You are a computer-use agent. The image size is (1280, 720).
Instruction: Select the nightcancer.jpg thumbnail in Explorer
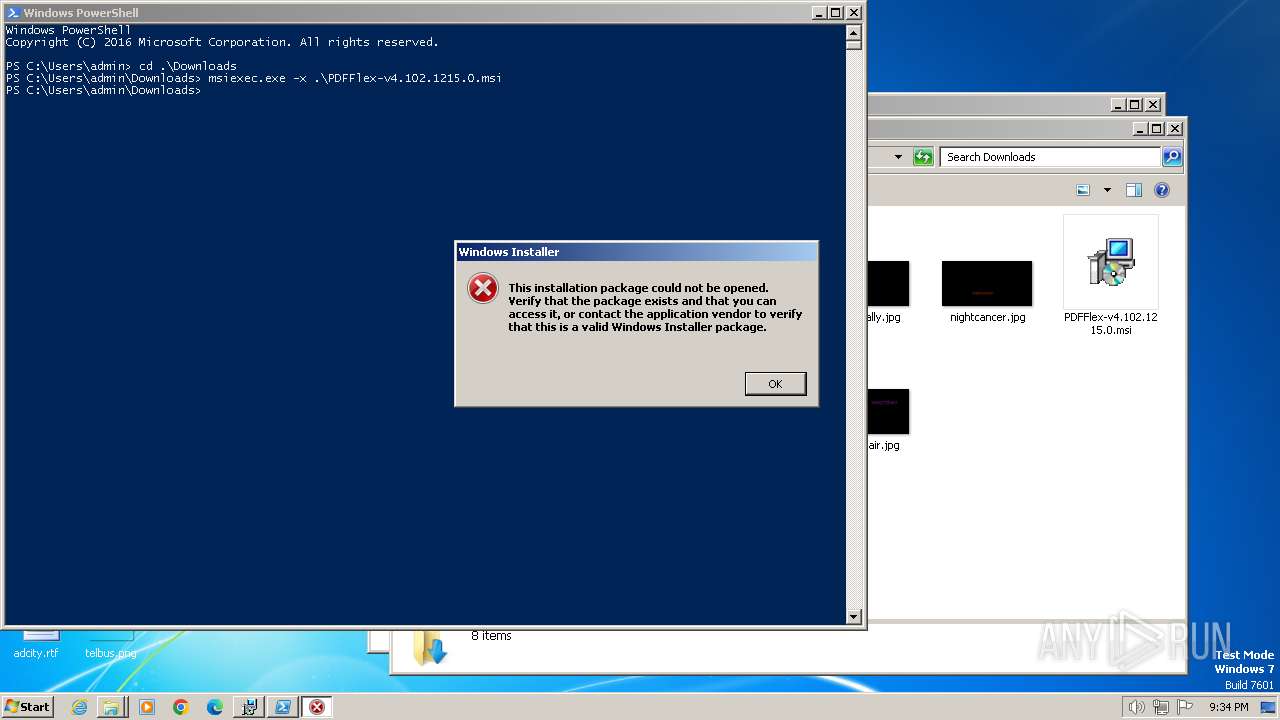coord(987,284)
